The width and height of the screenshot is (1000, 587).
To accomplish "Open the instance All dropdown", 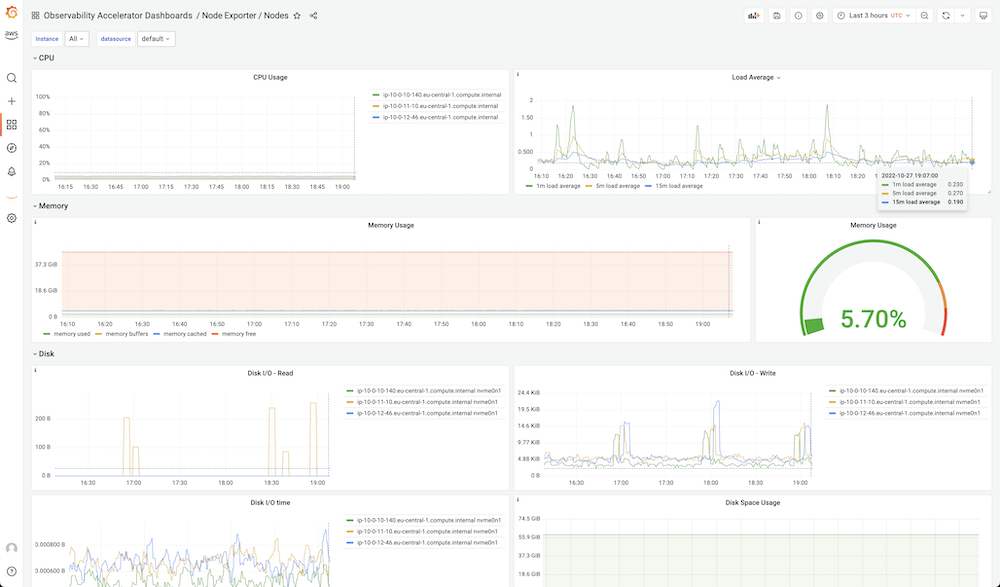I will (x=77, y=39).
